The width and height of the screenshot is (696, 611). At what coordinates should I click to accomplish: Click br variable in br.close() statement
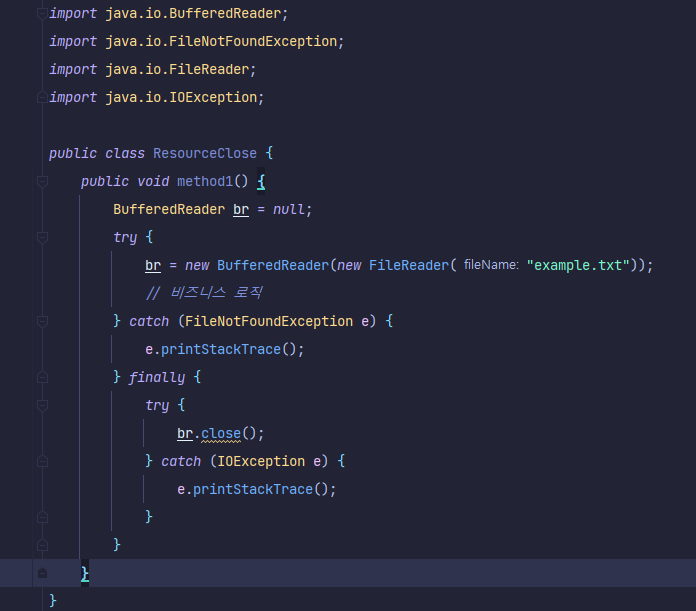point(185,433)
